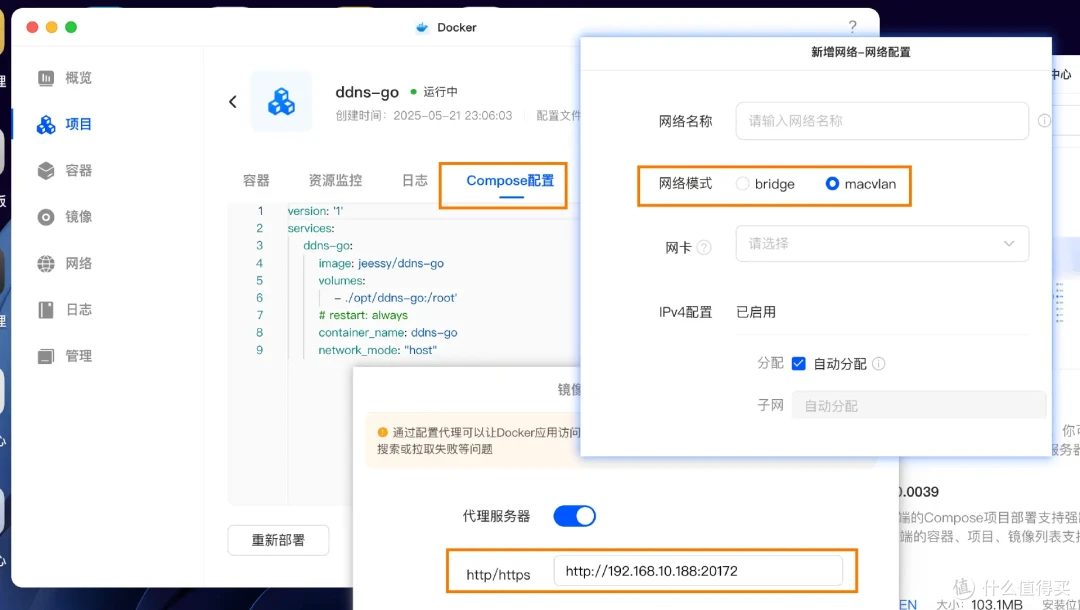Switch to the 日志 tab of ddns-go
Image resolution: width=1080 pixels, height=610 pixels.
click(x=415, y=180)
